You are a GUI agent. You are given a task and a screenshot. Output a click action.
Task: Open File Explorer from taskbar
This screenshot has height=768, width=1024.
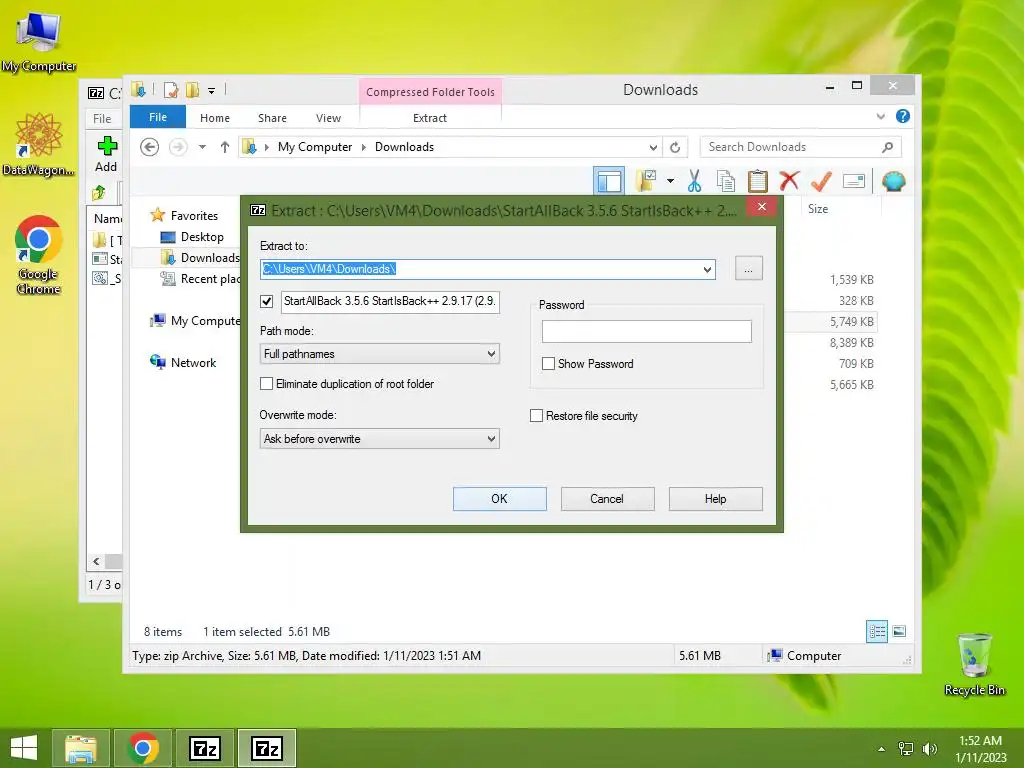pyautogui.click(x=81, y=748)
